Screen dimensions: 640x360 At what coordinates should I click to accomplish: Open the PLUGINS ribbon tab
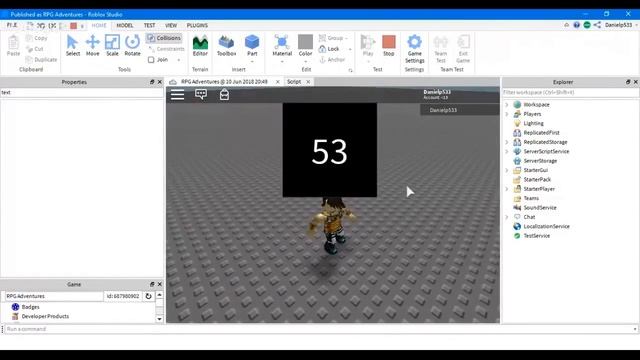pos(197,25)
